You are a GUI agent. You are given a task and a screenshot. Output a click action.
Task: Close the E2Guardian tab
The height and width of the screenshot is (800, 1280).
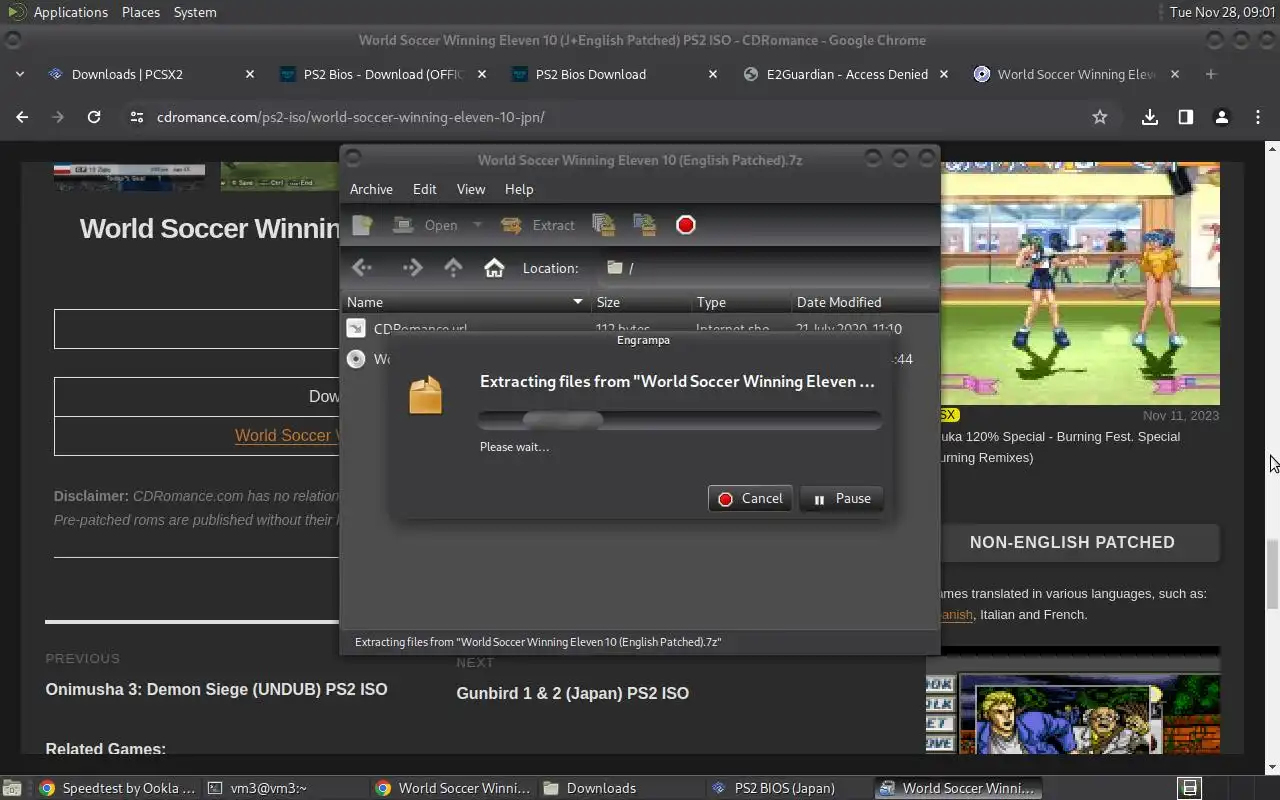(943, 74)
